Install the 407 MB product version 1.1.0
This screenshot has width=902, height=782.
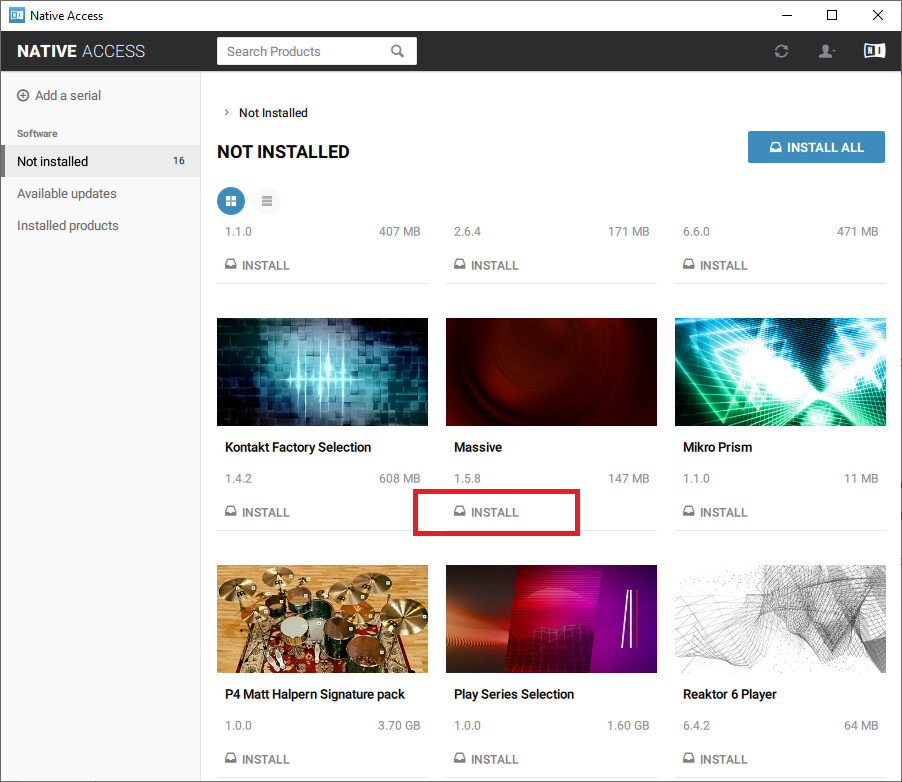[x=257, y=265]
